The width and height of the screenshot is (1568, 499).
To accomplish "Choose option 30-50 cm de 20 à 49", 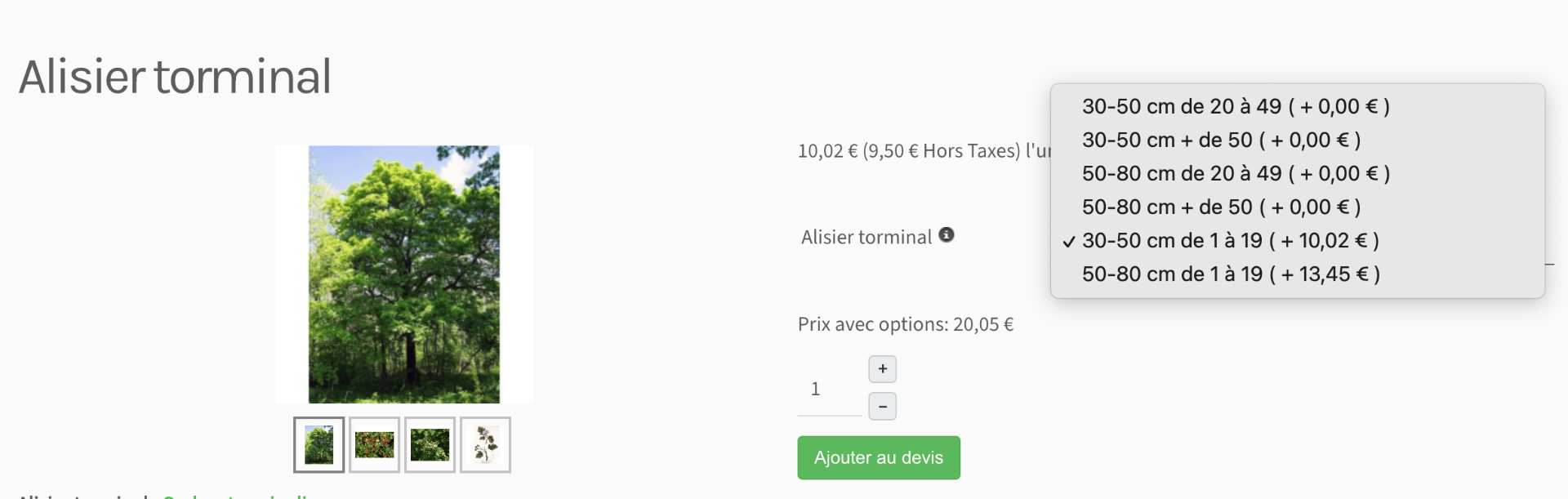I will pos(1235,106).
